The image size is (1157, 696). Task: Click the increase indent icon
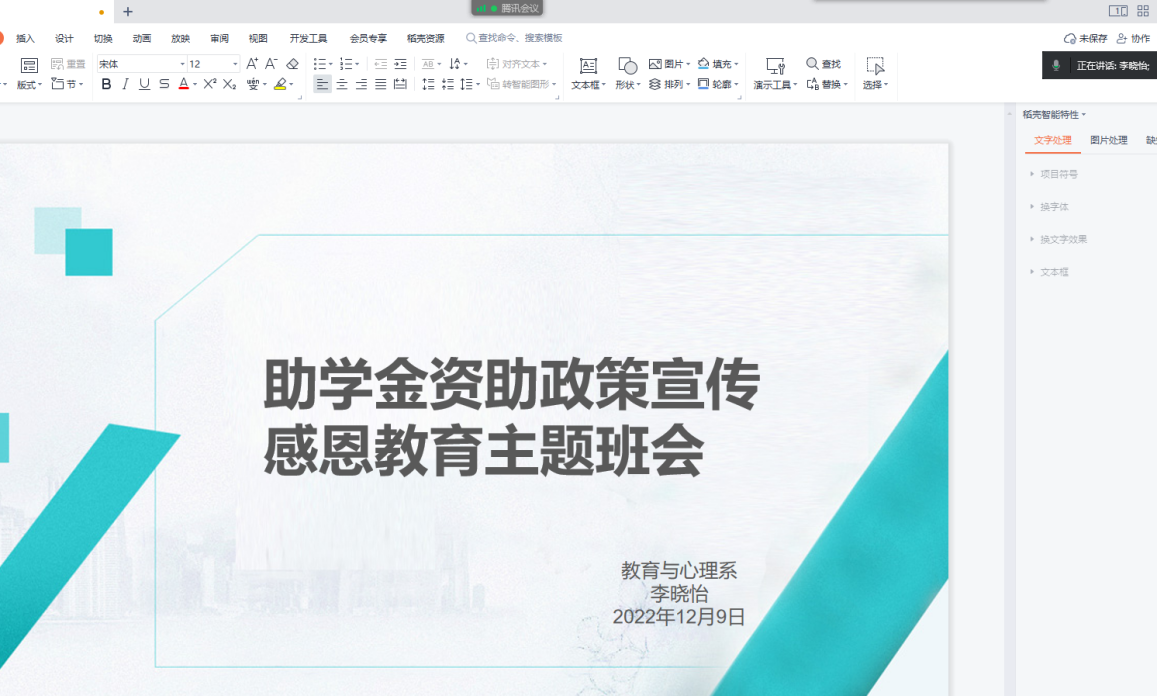click(x=400, y=64)
